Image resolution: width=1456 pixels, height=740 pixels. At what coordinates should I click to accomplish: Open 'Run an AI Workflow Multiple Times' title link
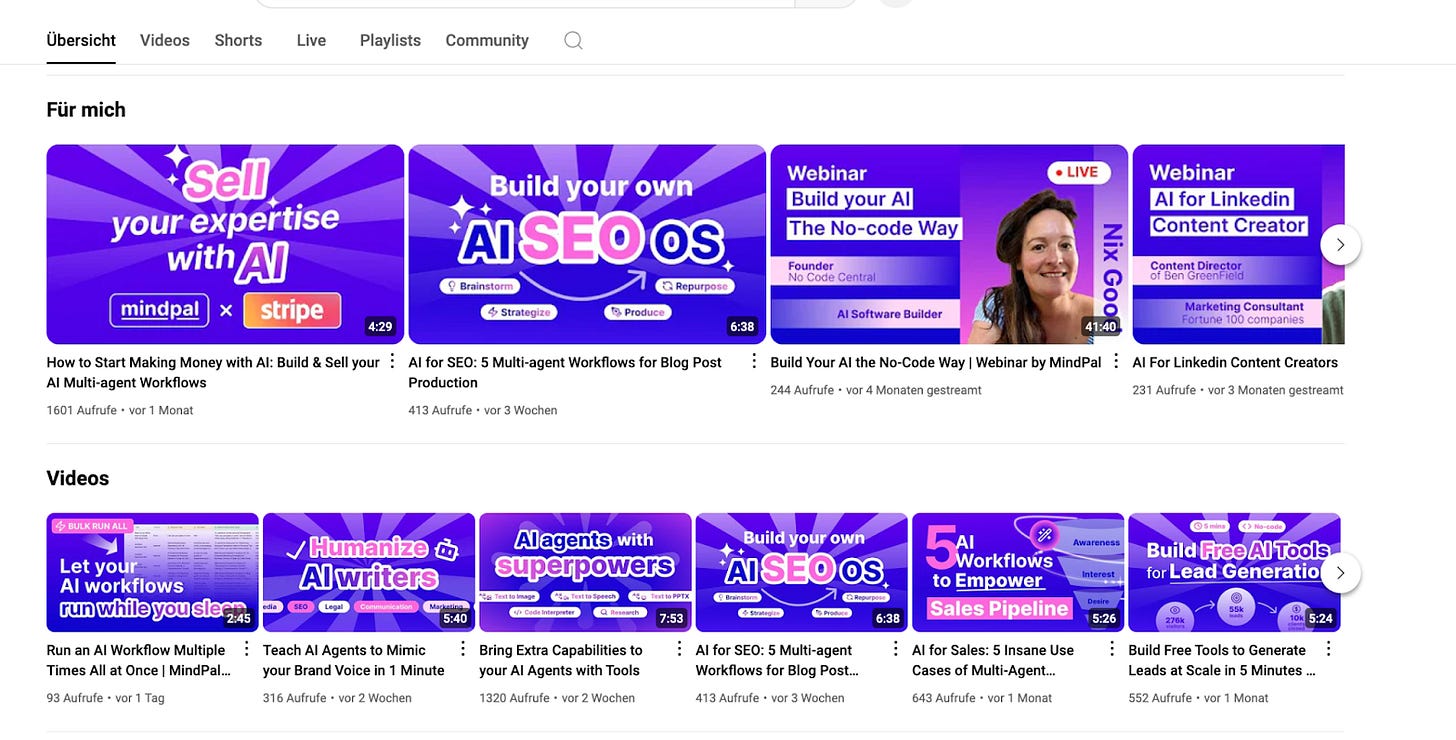pyautogui.click(x=139, y=660)
